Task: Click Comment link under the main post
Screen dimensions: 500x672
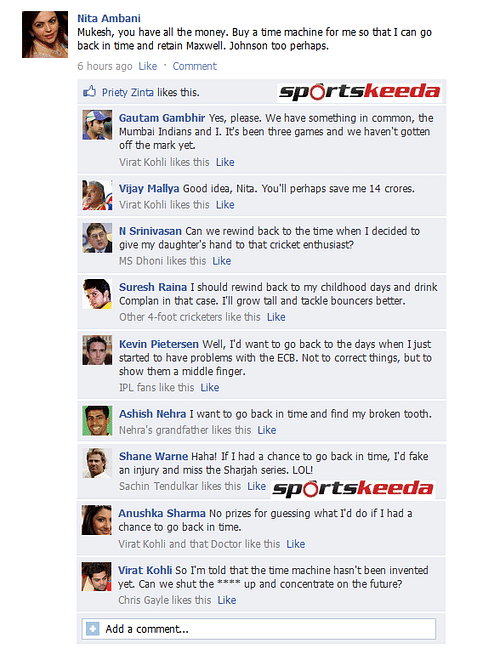Action: click(x=195, y=66)
